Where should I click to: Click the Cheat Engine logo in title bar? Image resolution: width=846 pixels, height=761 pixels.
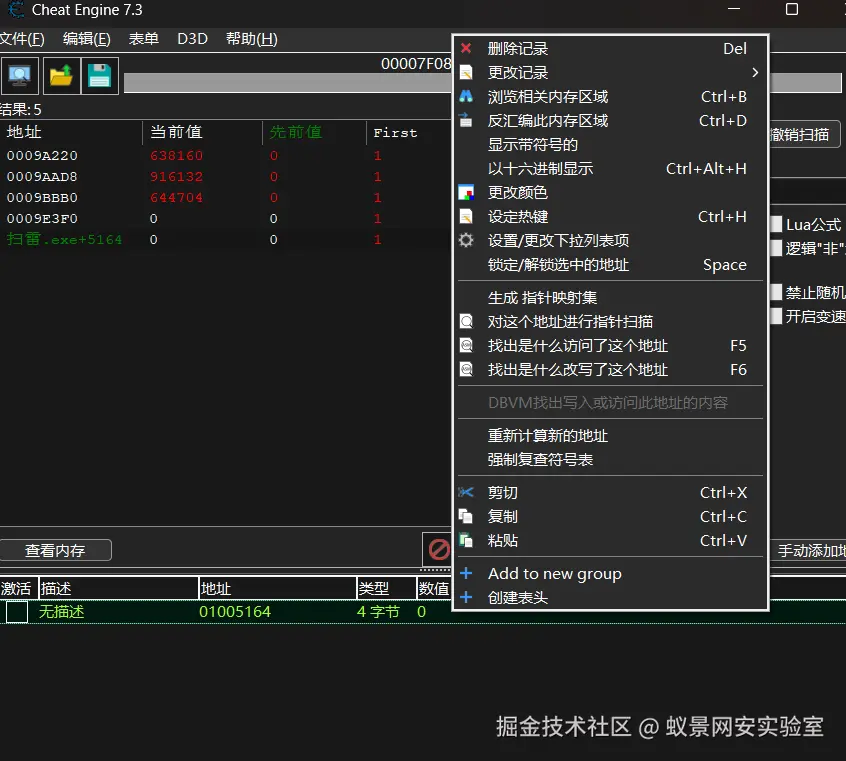tap(17, 10)
